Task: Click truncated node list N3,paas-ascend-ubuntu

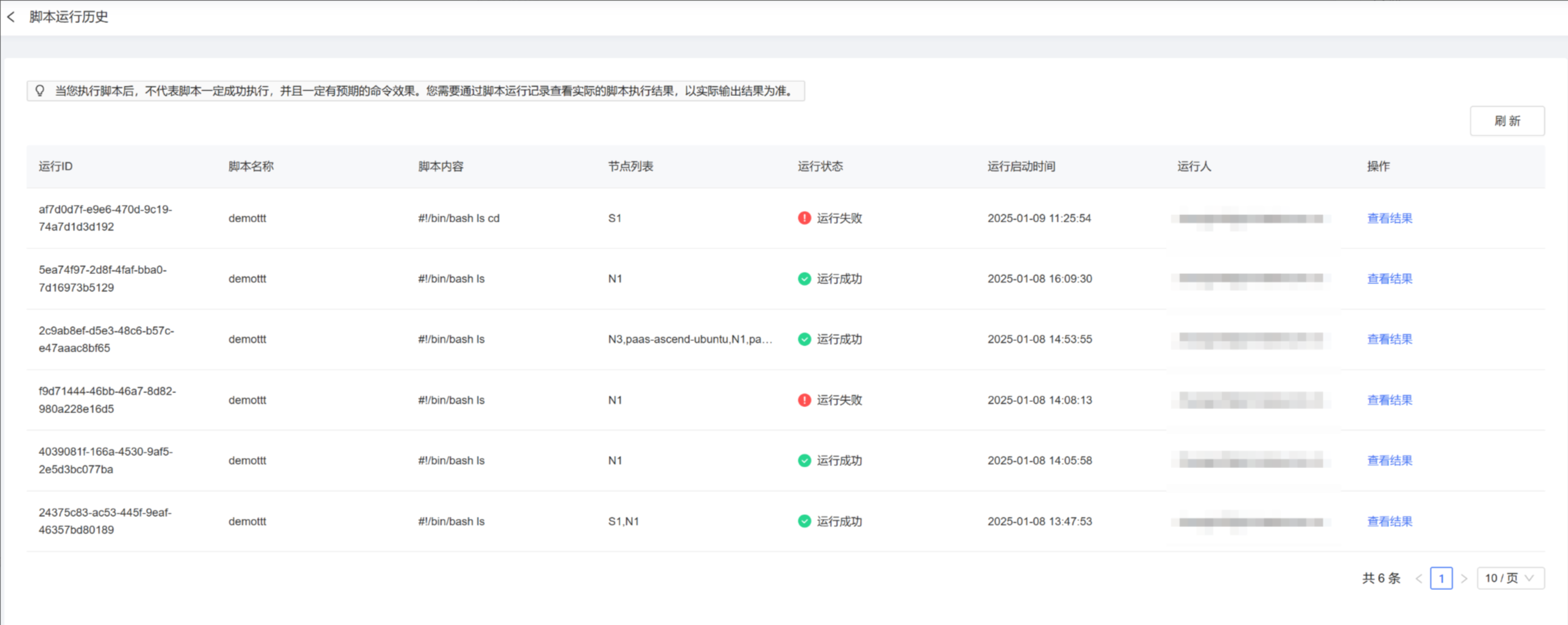Action: pyautogui.click(x=690, y=339)
